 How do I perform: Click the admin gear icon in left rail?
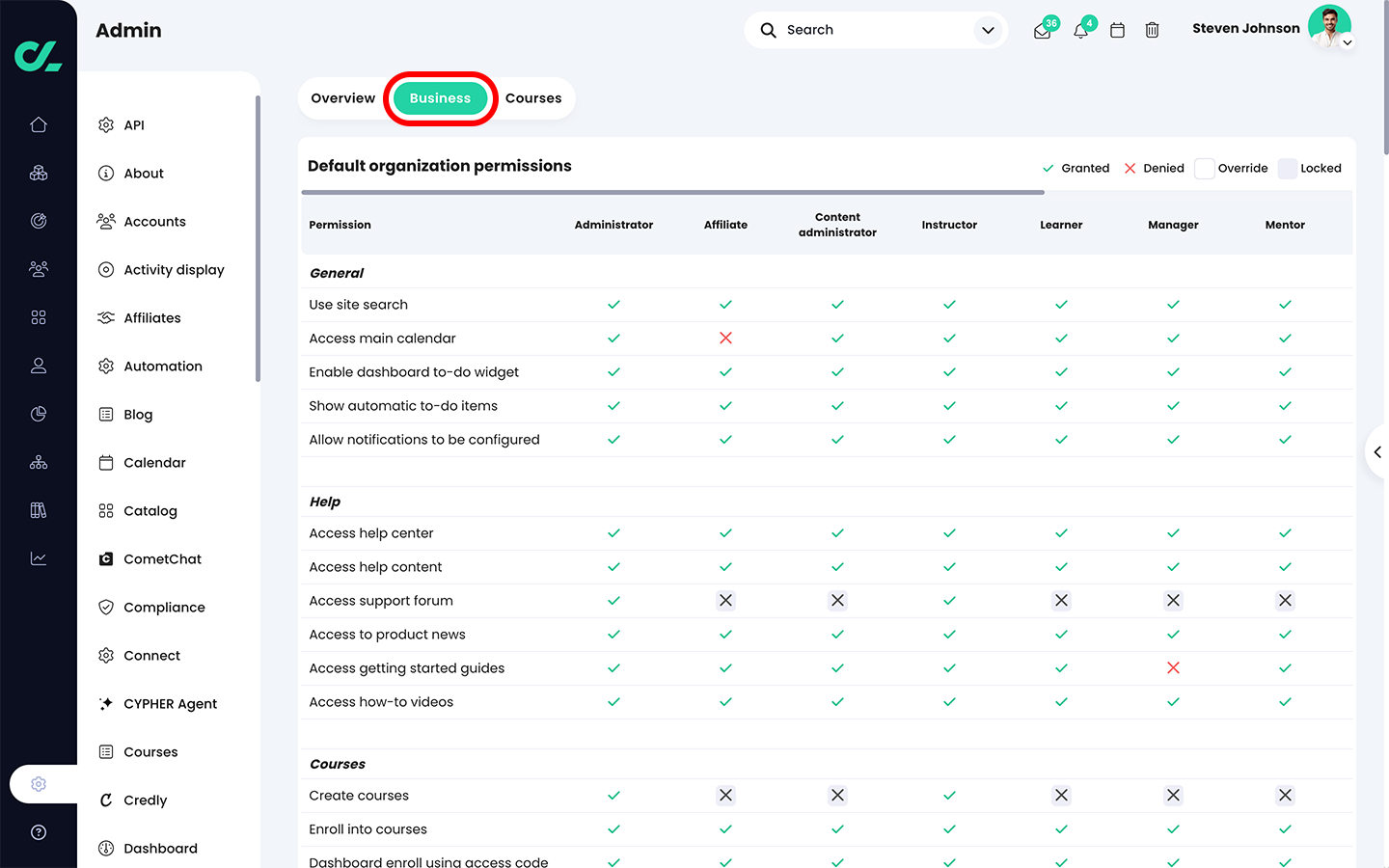pos(39,784)
